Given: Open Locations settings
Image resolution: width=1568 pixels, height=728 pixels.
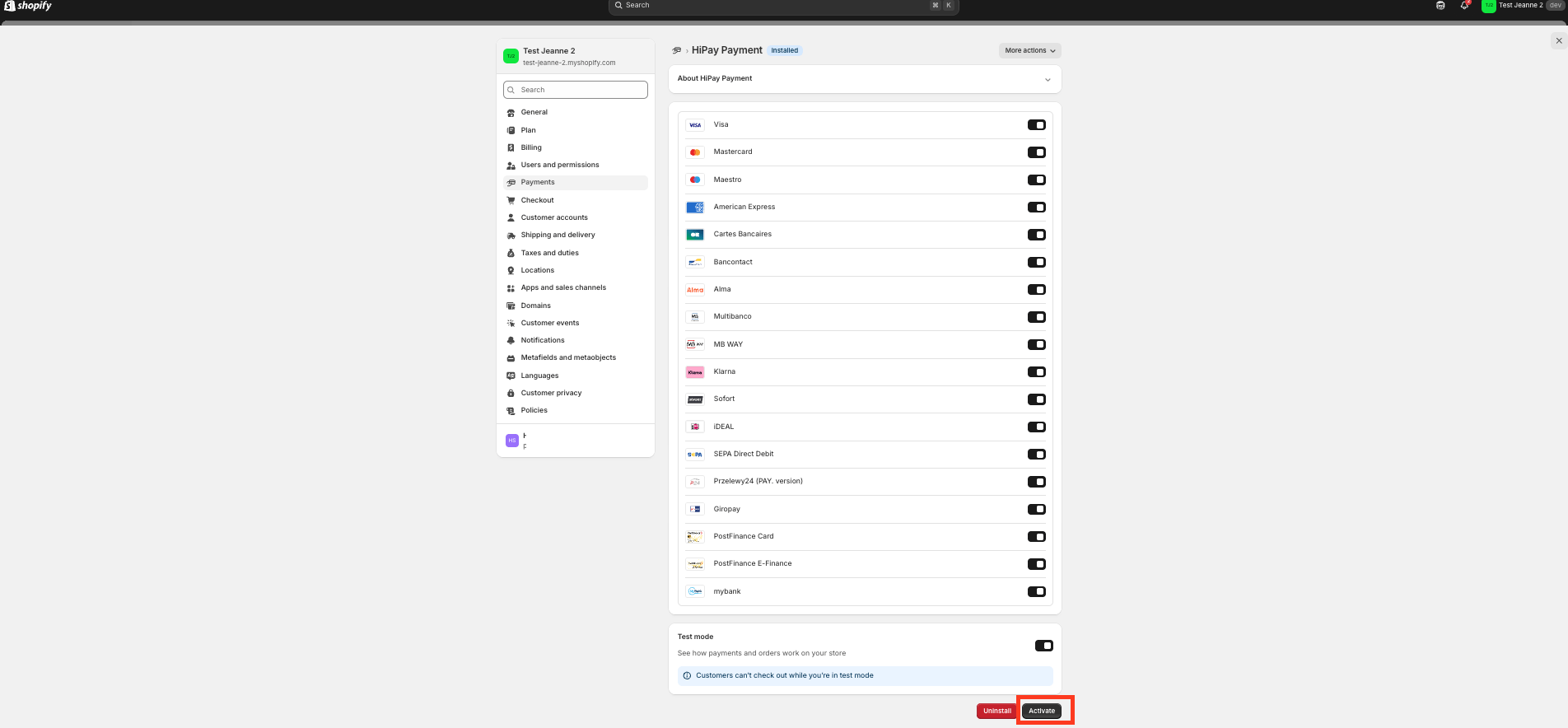Looking at the screenshot, I should [576, 270].
